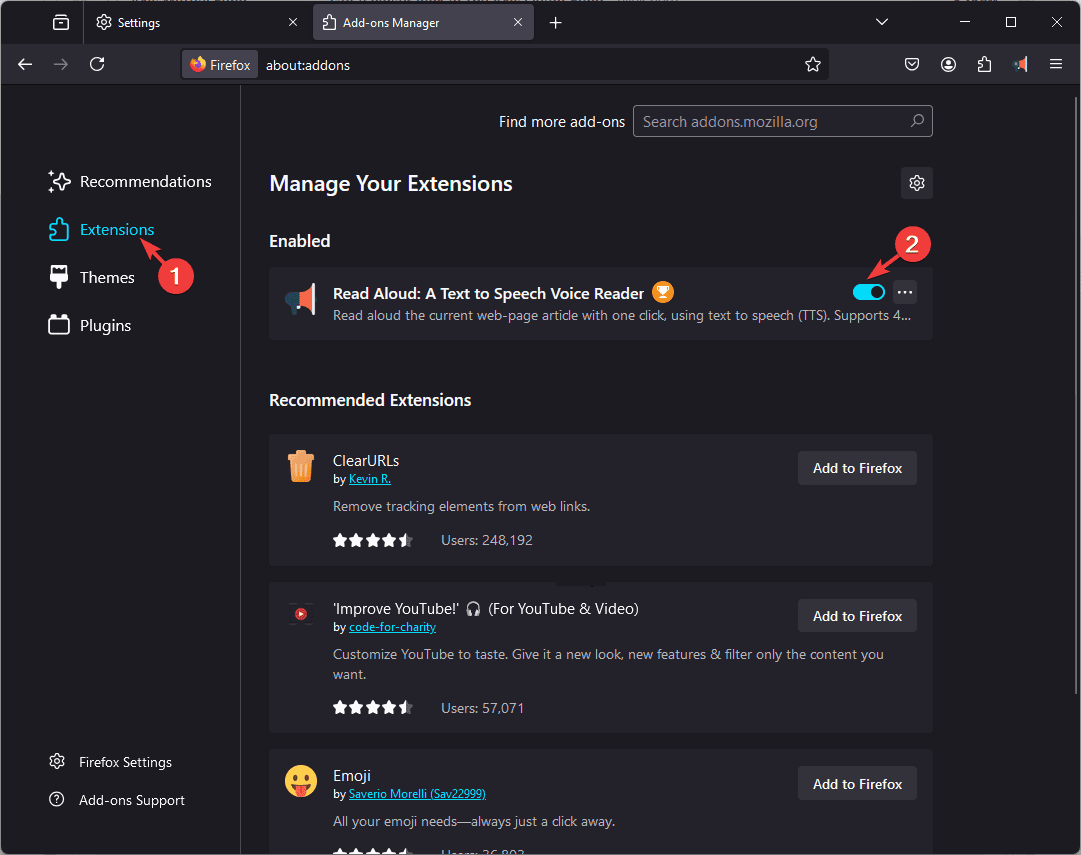The image size is (1081, 855).
Task: Open Firefox View tab list icon
Action: click(x=61, y=23)
